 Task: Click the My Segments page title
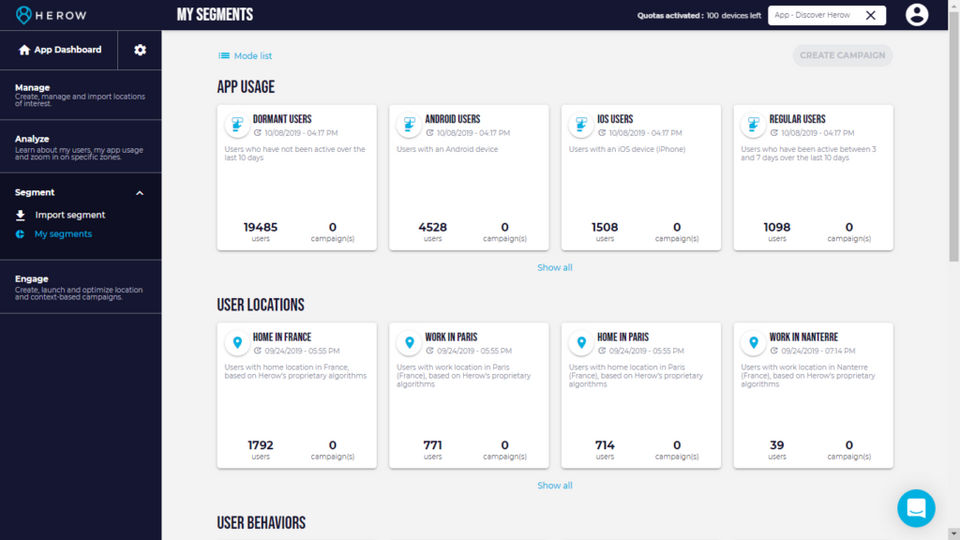coord(215,15)
